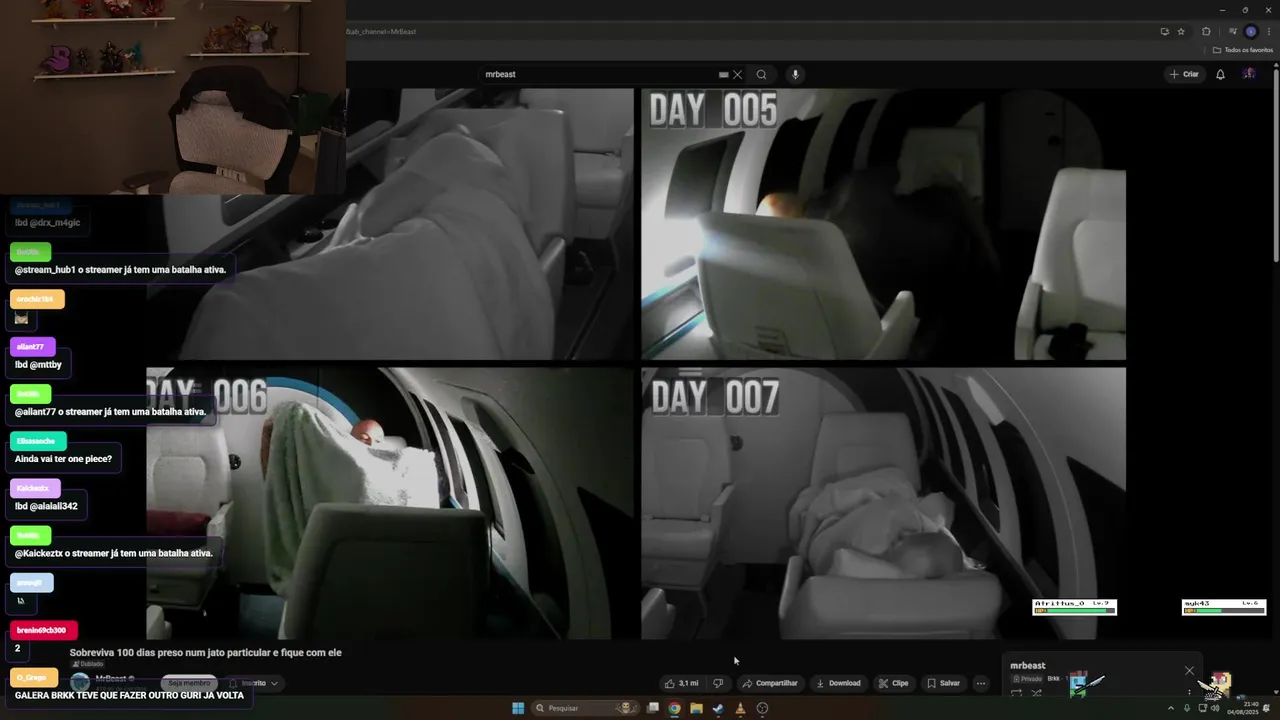The image size is (1280, 720).
Task: Click the DAY 006 video panel
Action: point(390,503)
